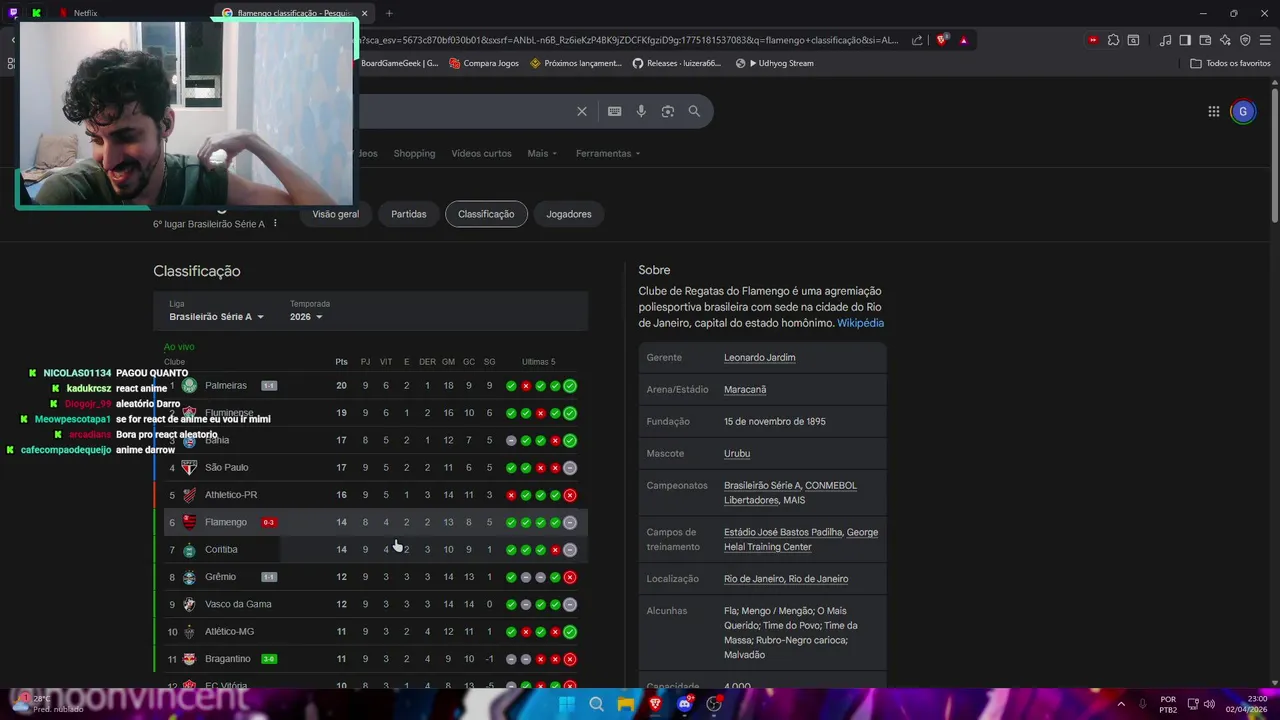This screenshot has width=1280, height=720.
Task: Open the Windows Start menu
Action: [566, 704]
